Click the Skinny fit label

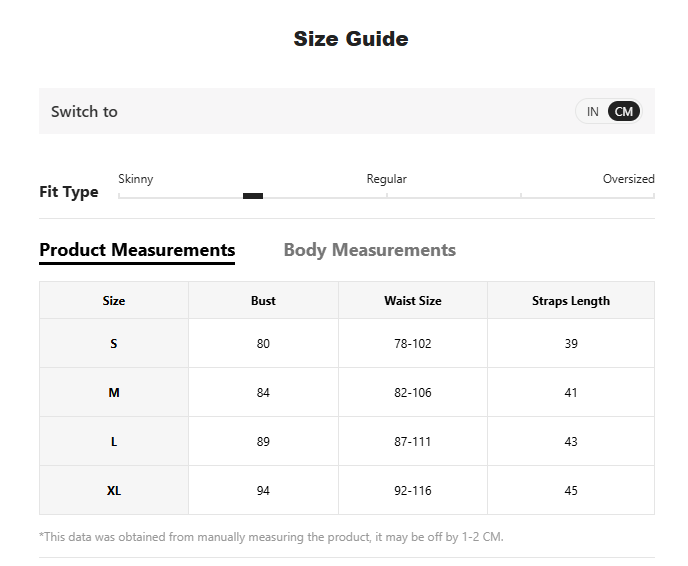click(136, 179)
